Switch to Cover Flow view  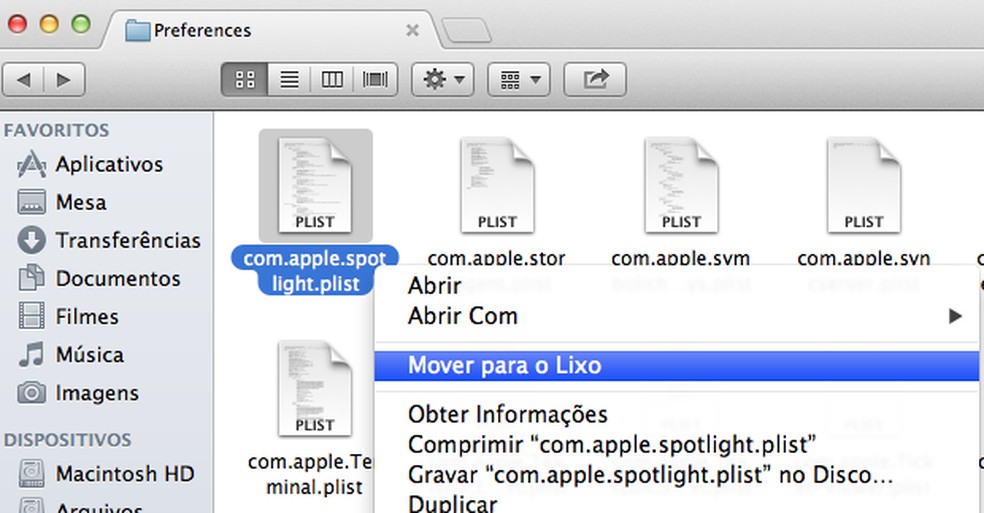point(375,80)
